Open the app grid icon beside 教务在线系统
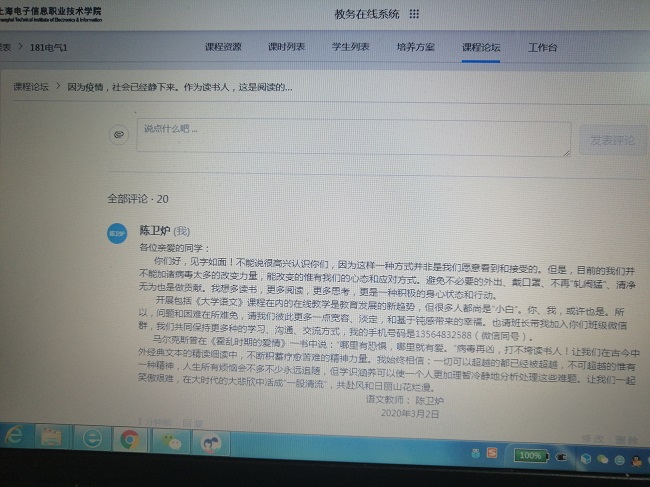650x487 pixels. pos(414,14)
